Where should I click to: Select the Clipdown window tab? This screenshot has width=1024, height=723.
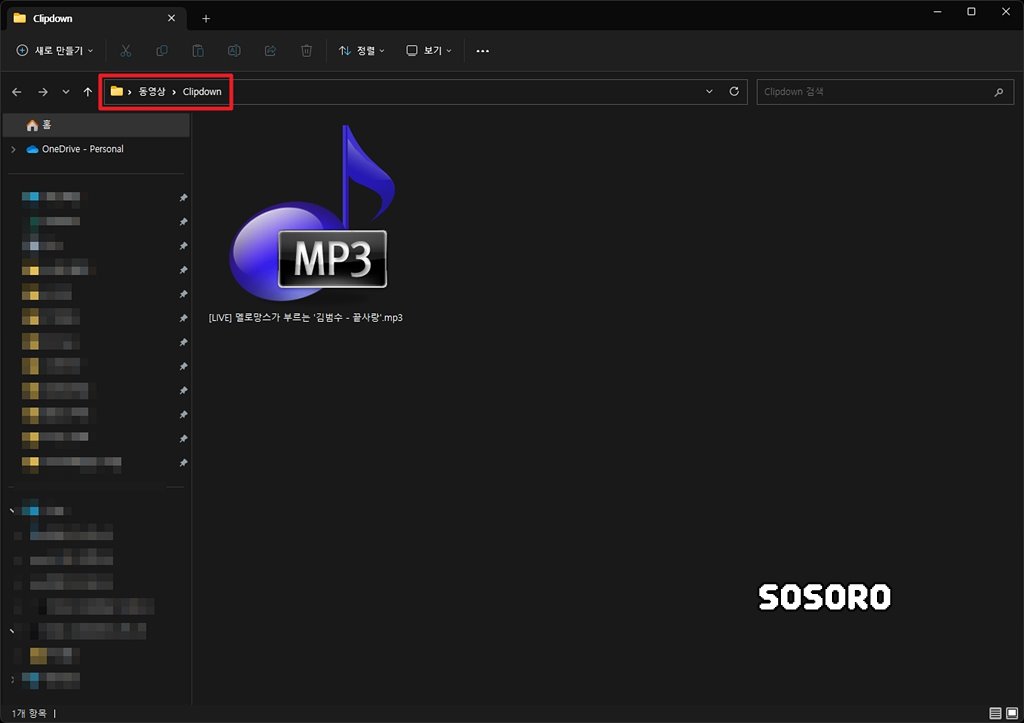[96, 18]
